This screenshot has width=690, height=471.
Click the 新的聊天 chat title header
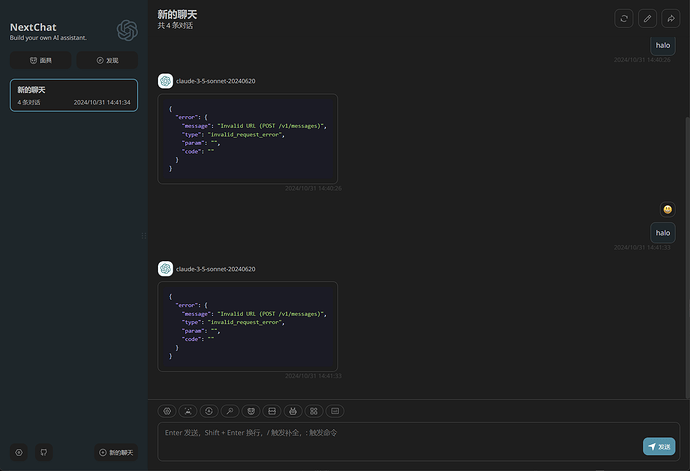point(177,15)
